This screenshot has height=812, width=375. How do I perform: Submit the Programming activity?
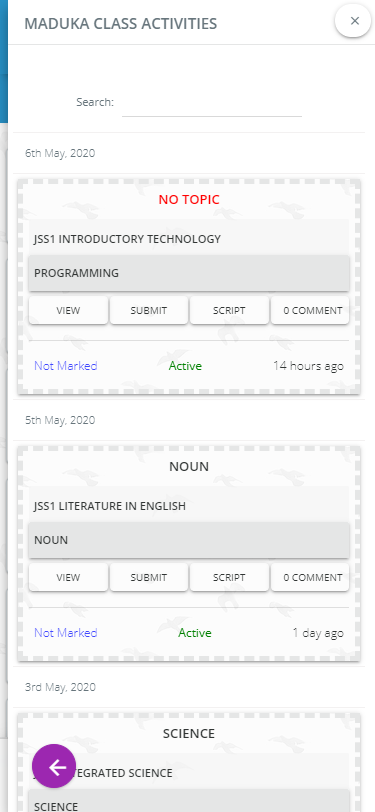pyautogui.click(x=149, y=311)
